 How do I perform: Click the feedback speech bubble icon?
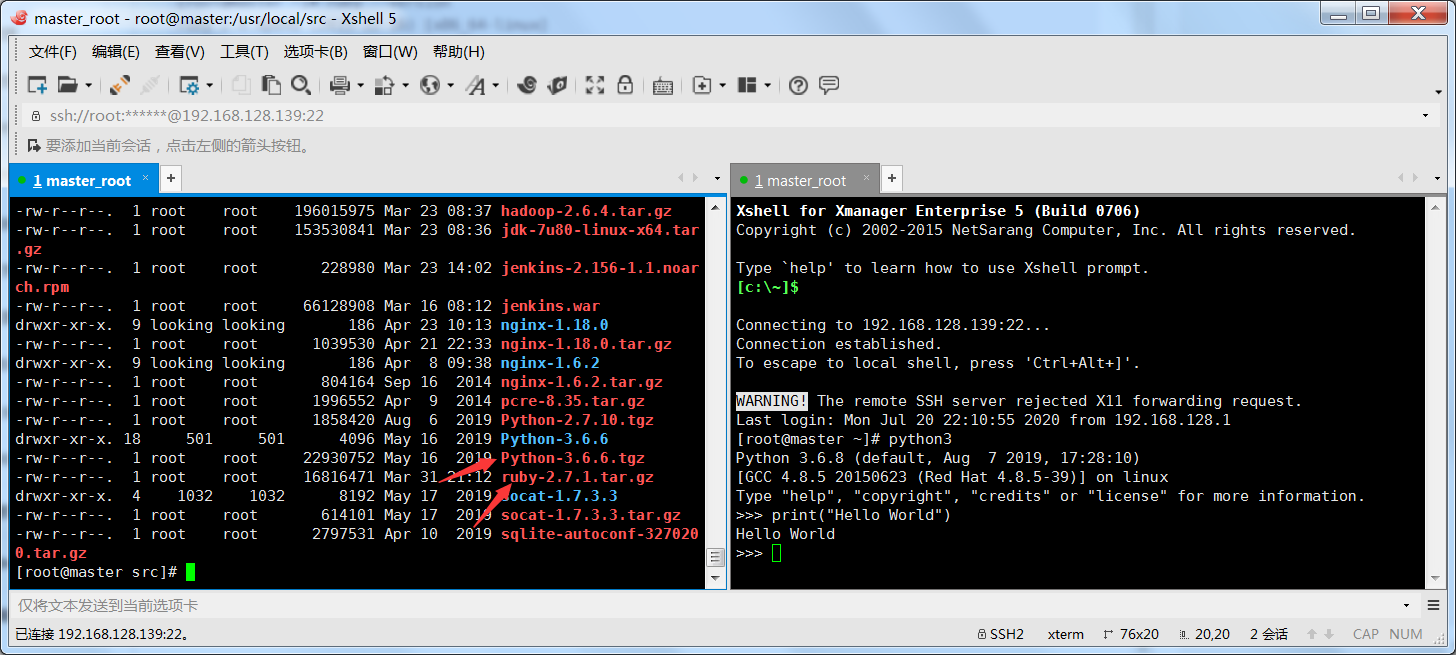829,85
